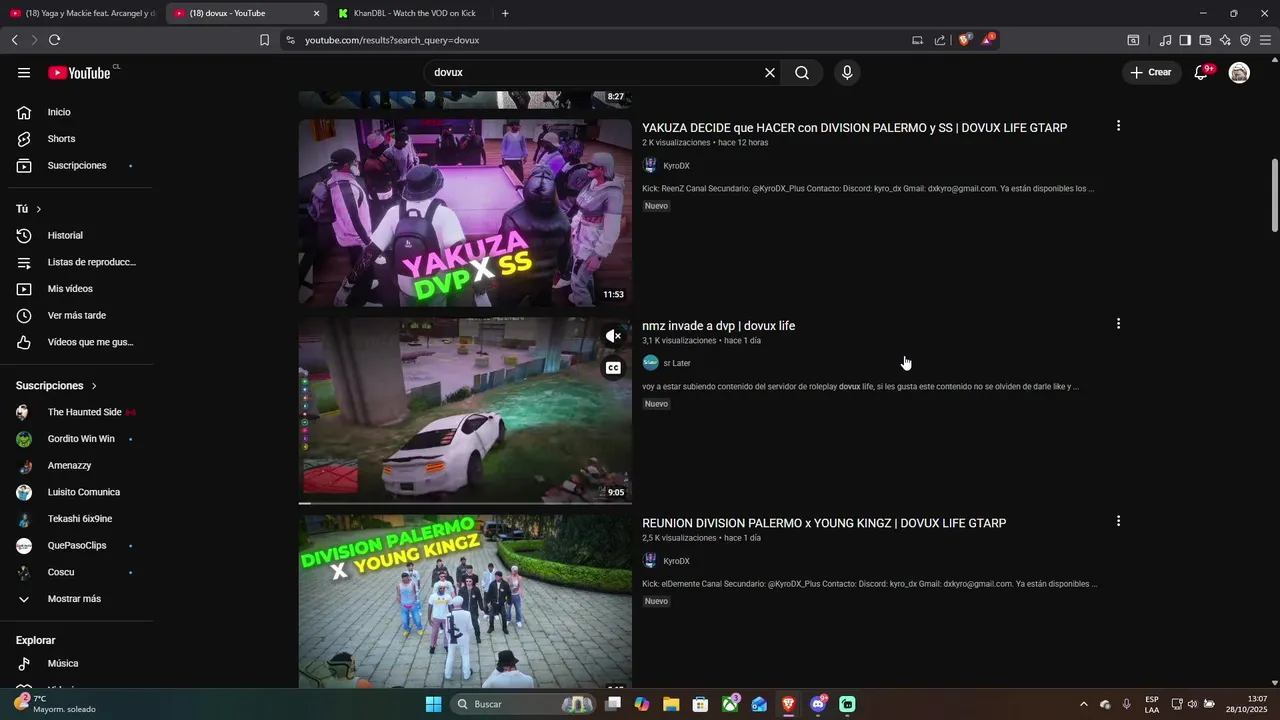
Task: Click the taskbar Buscar search box
Action: 523,704
